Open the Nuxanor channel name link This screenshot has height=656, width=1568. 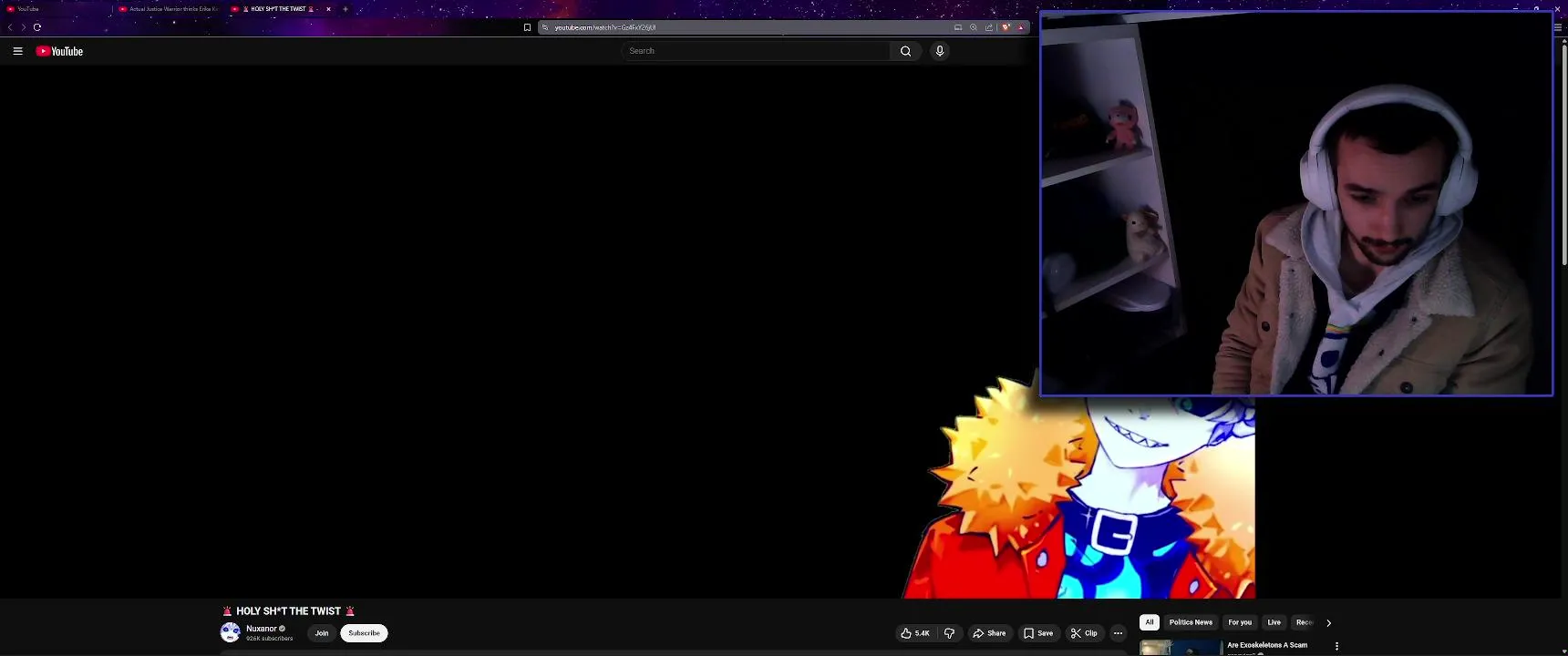[x=262, y=629]
